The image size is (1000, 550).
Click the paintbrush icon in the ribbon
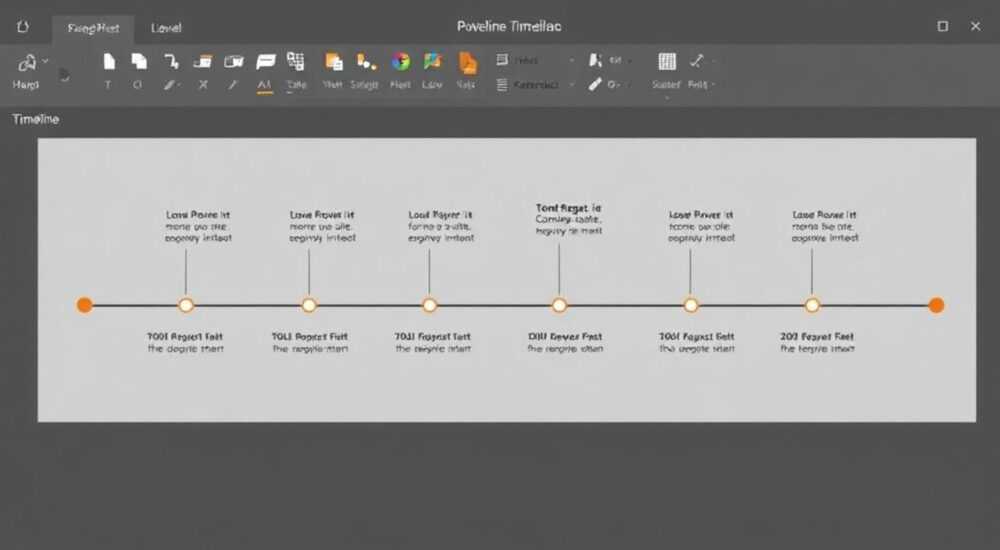(x=595, y=84)
